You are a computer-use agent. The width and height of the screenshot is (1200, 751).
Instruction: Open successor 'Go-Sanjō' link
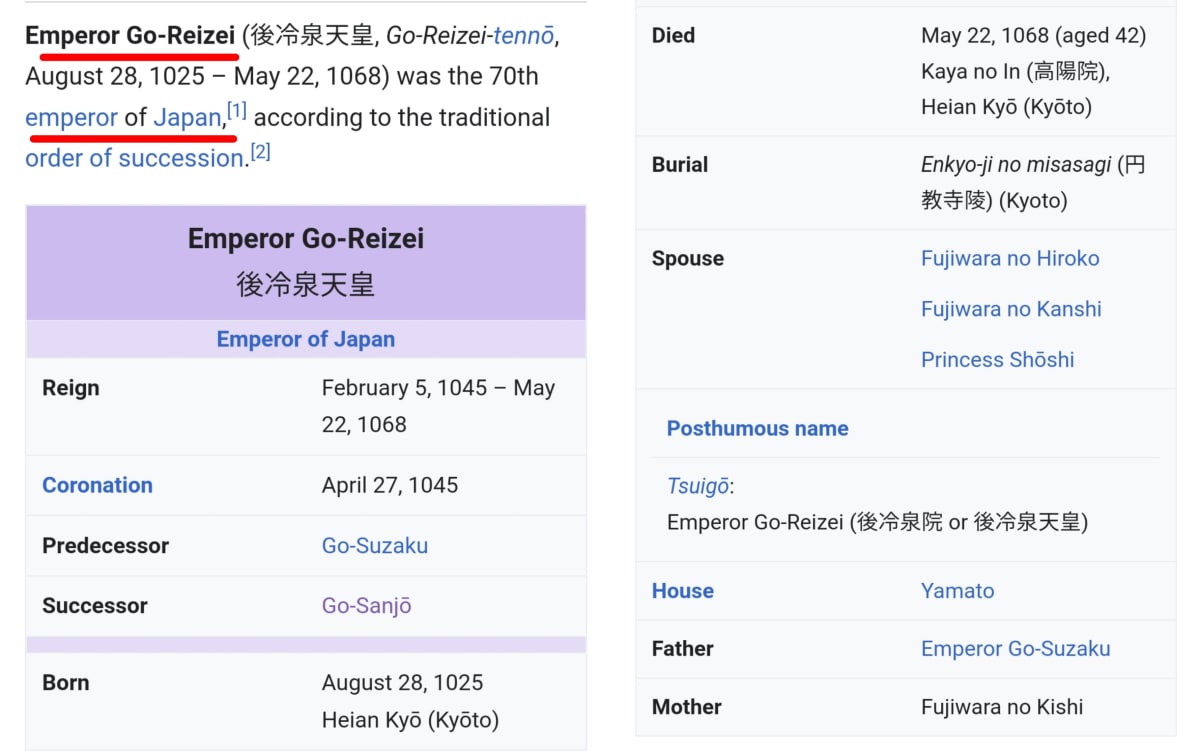click(x=367, y=605)
